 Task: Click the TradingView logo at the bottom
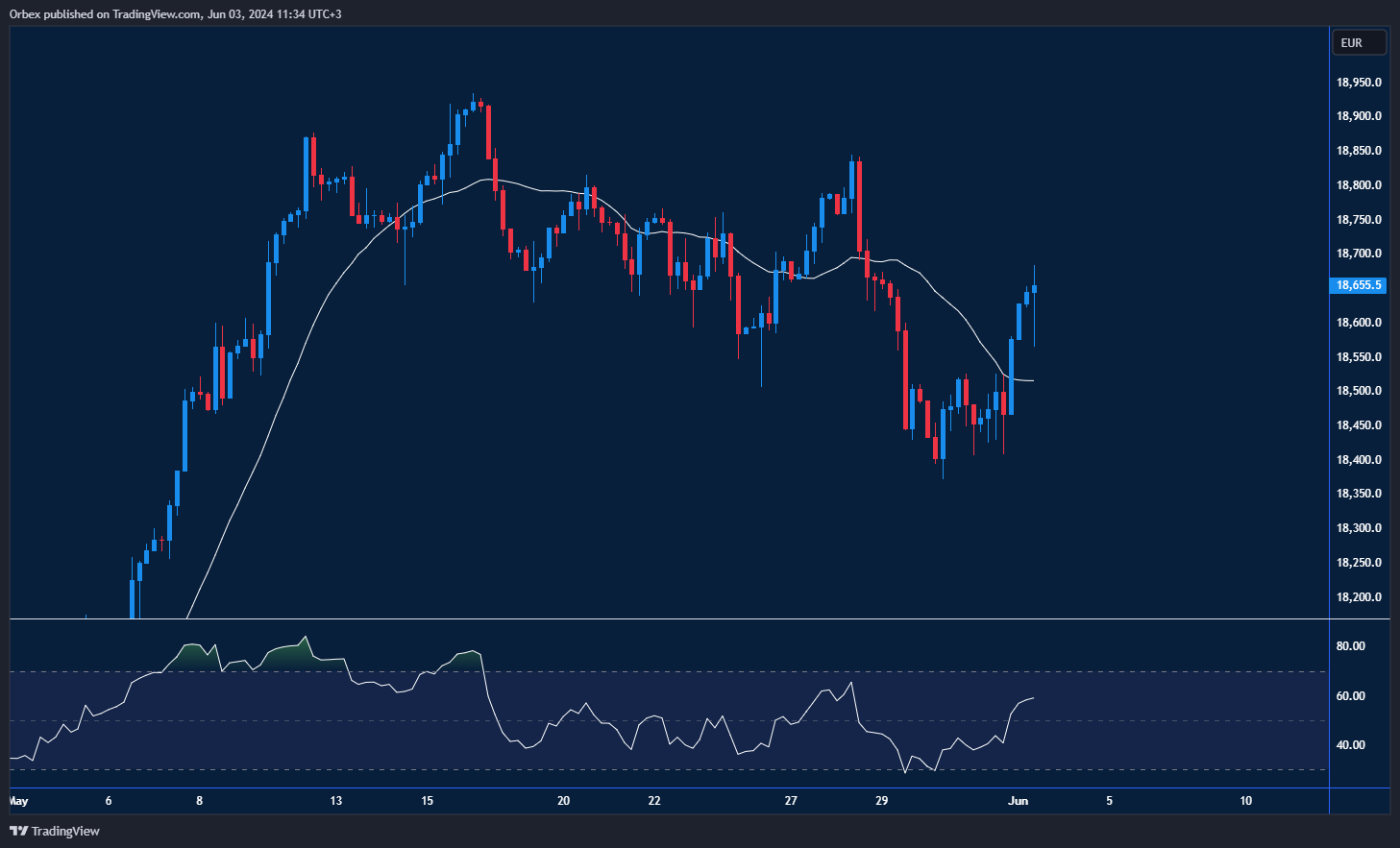[x=55, y=831]
